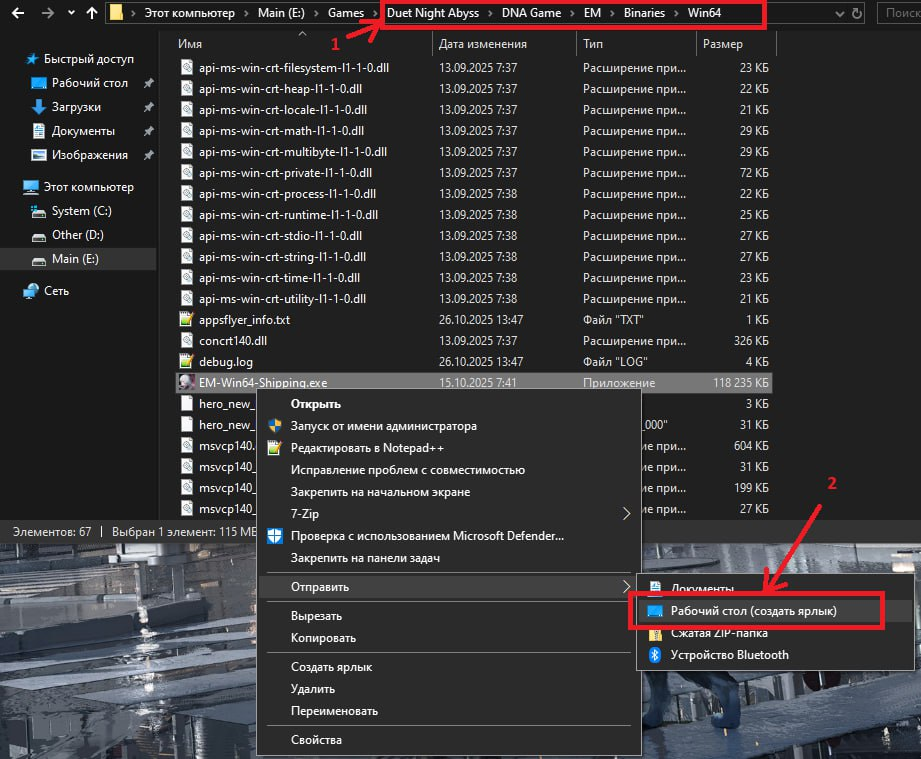This screenshot has height=759, width=921.
Task: Go back with the left arrow button
Action: coord(18,13)
